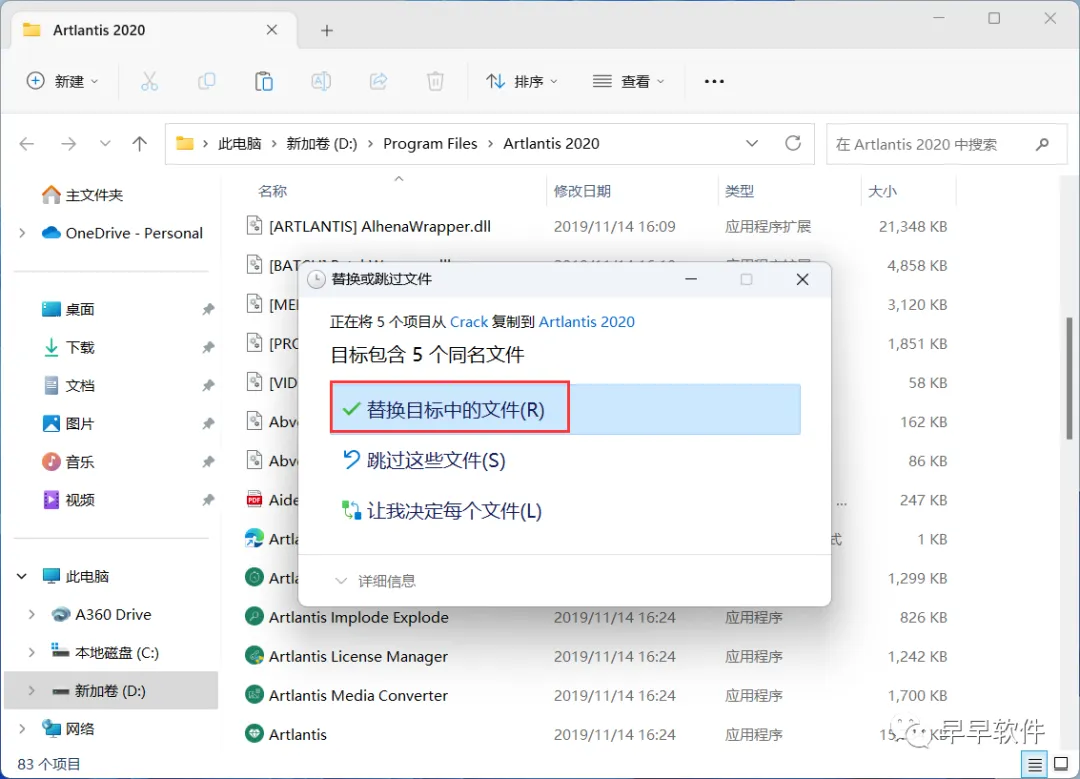Click the Artlantis 2020 destination link in dialog
Viewport: 1080px width, 779px height.
pyautogui.click(x=587, y=322)
